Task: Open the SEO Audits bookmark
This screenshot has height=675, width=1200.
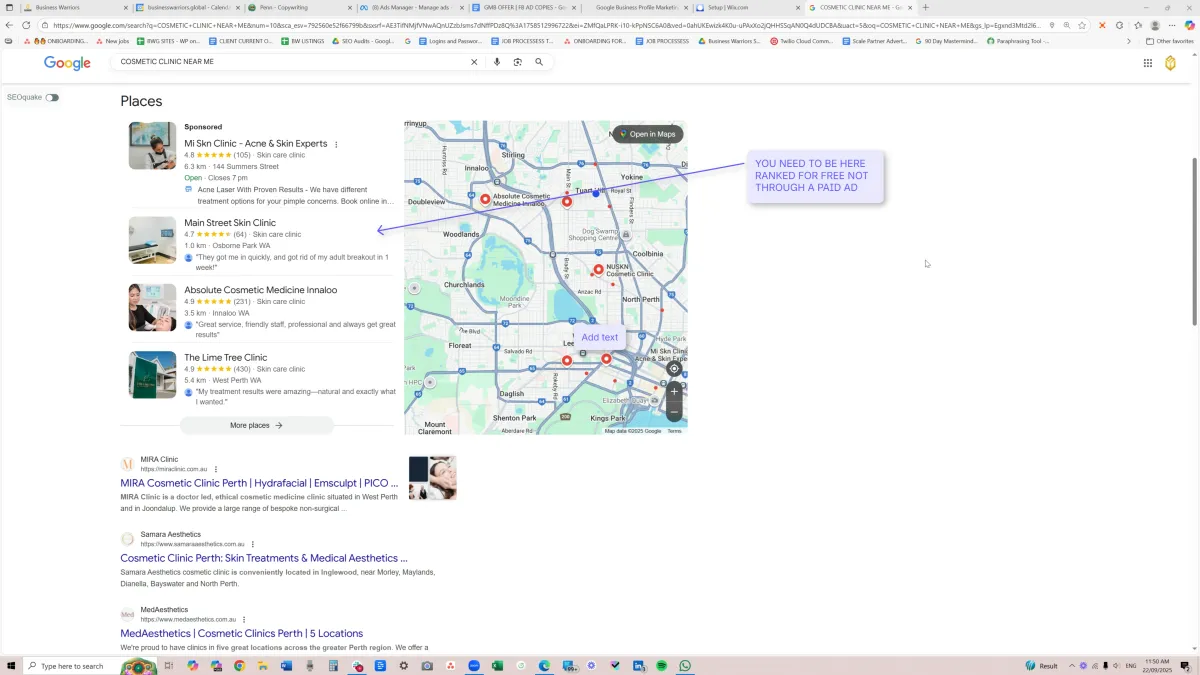Action: pyautogui.click(x=362, y=41)
